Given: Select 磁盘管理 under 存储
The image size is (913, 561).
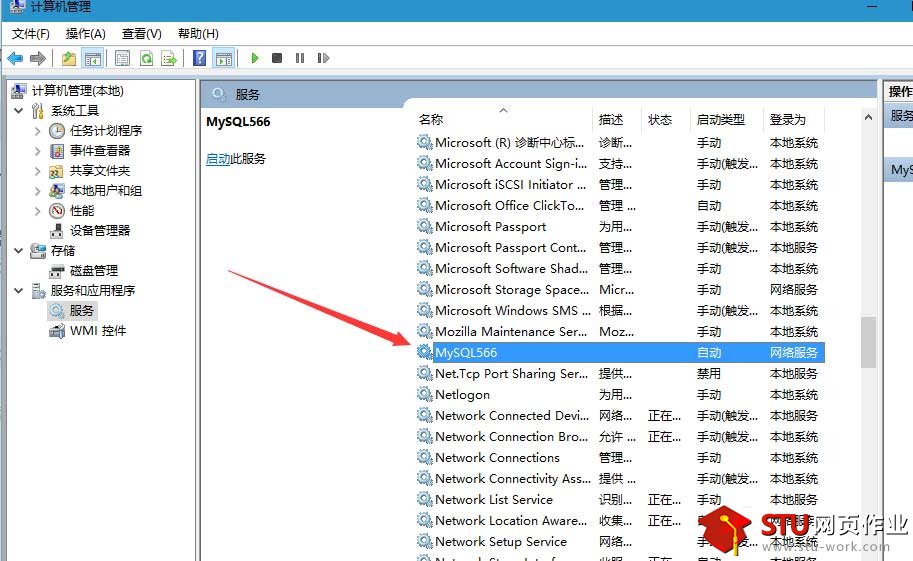Looking at the screenshot, I should click(93, 270).
